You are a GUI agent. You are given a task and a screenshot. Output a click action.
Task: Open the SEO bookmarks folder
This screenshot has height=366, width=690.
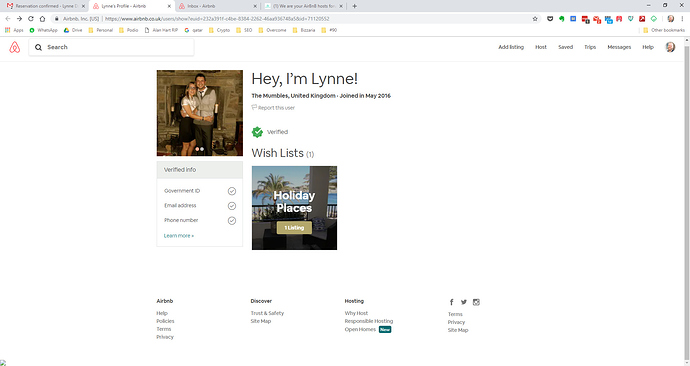click(244, 30)
